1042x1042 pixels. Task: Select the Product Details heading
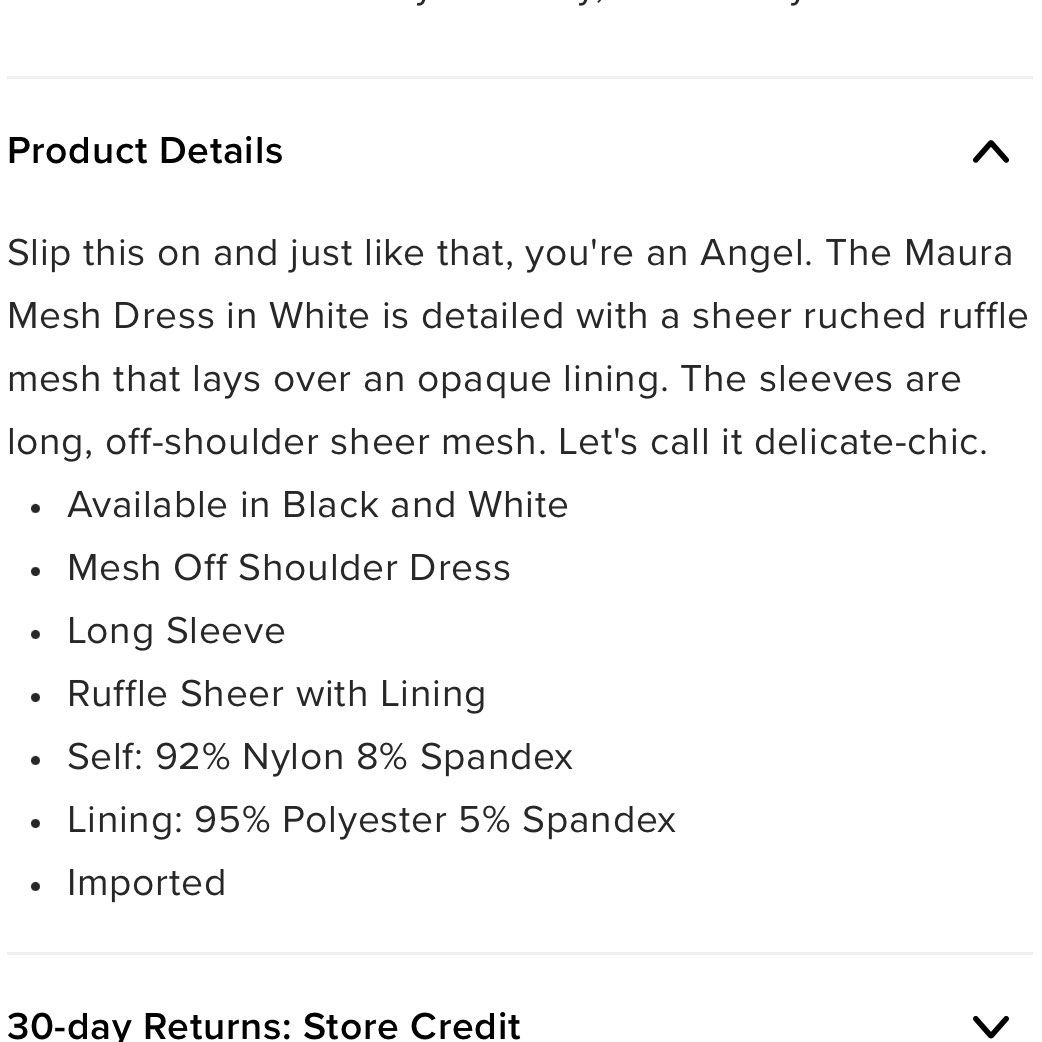tap(145, 151)
